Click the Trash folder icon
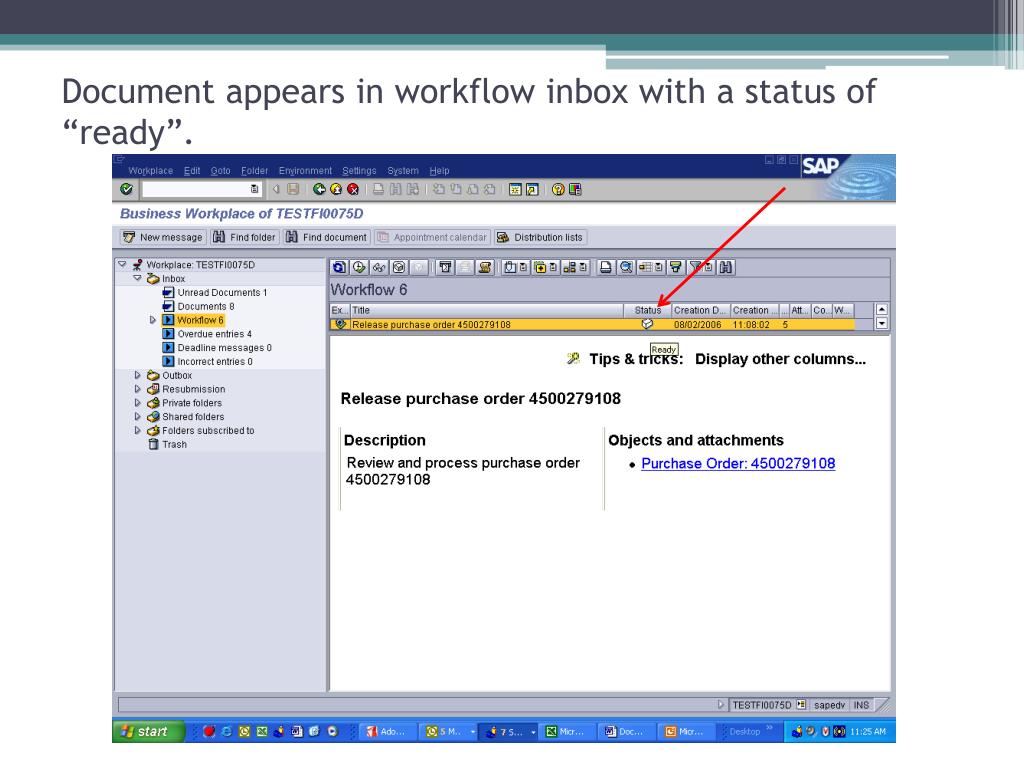1024x768 pixels. 153,444
